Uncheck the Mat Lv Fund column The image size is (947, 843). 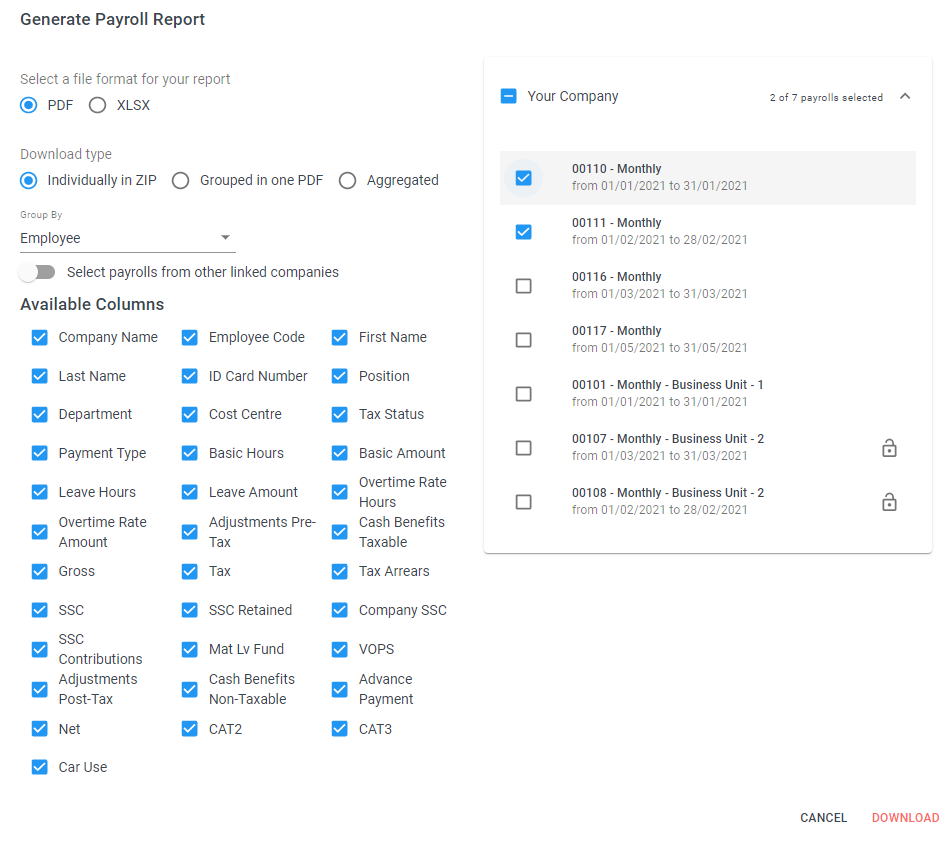190,650
